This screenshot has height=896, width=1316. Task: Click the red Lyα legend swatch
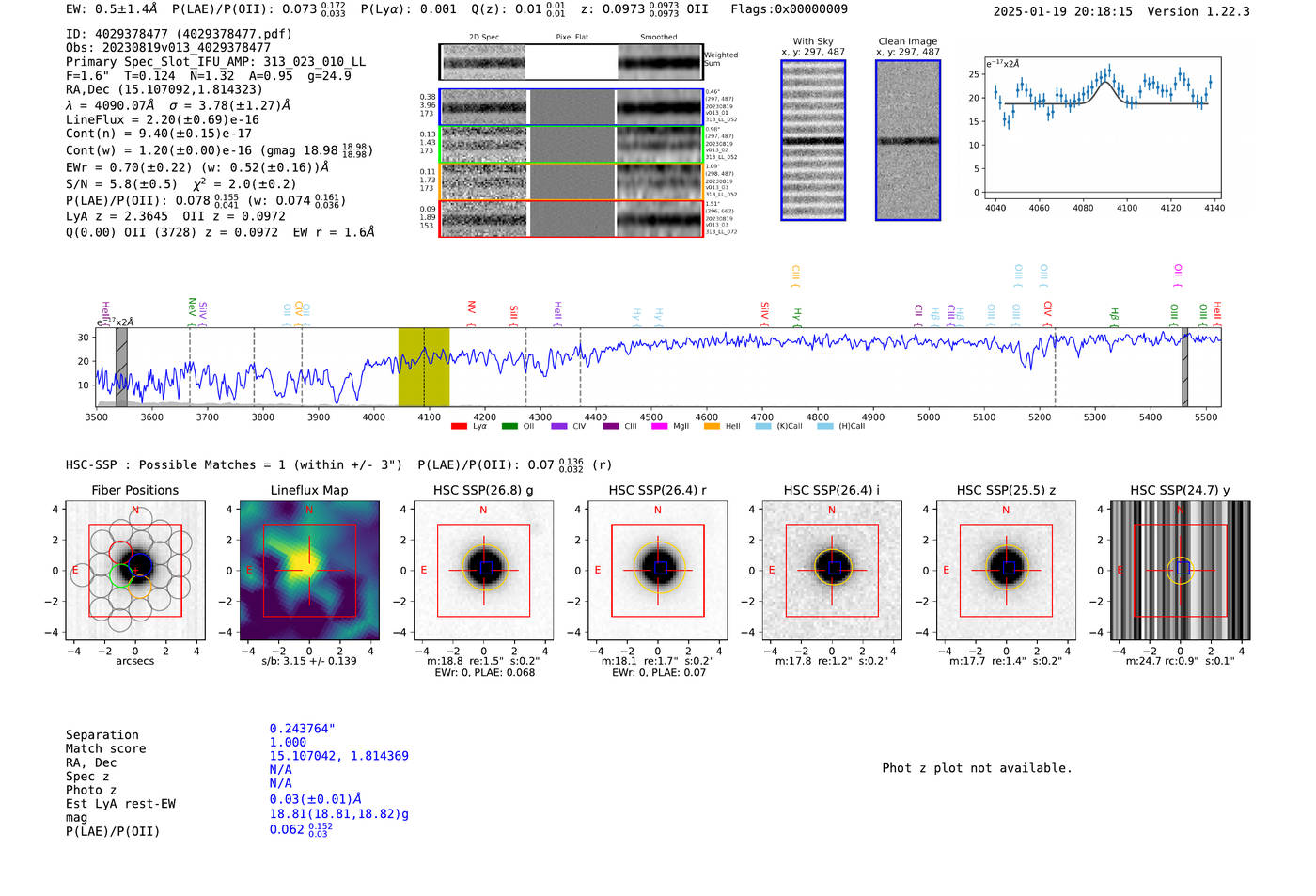(459, 426)
